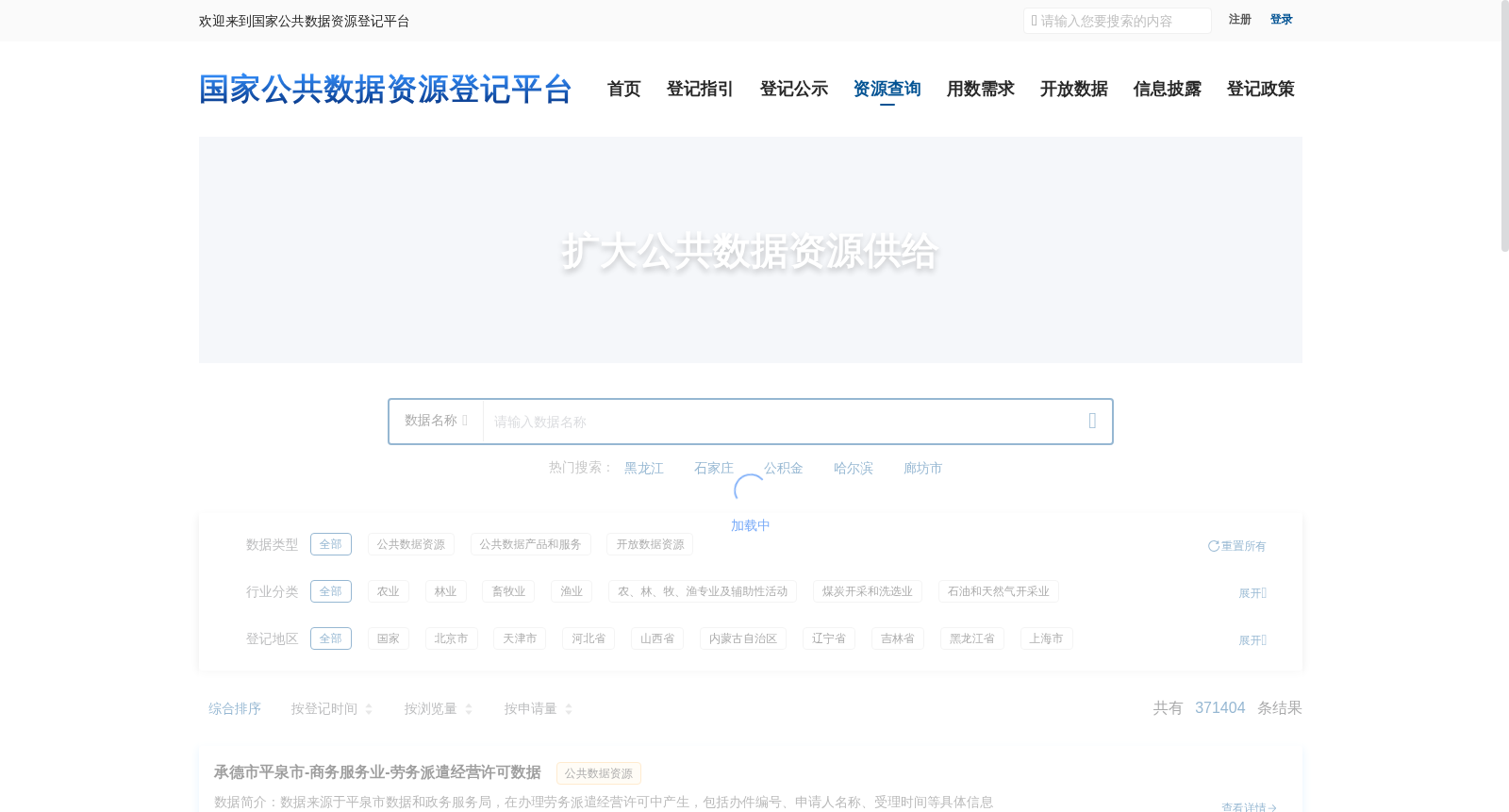
Task: Click the 登录 link
Action: (x=1282, y=20)
